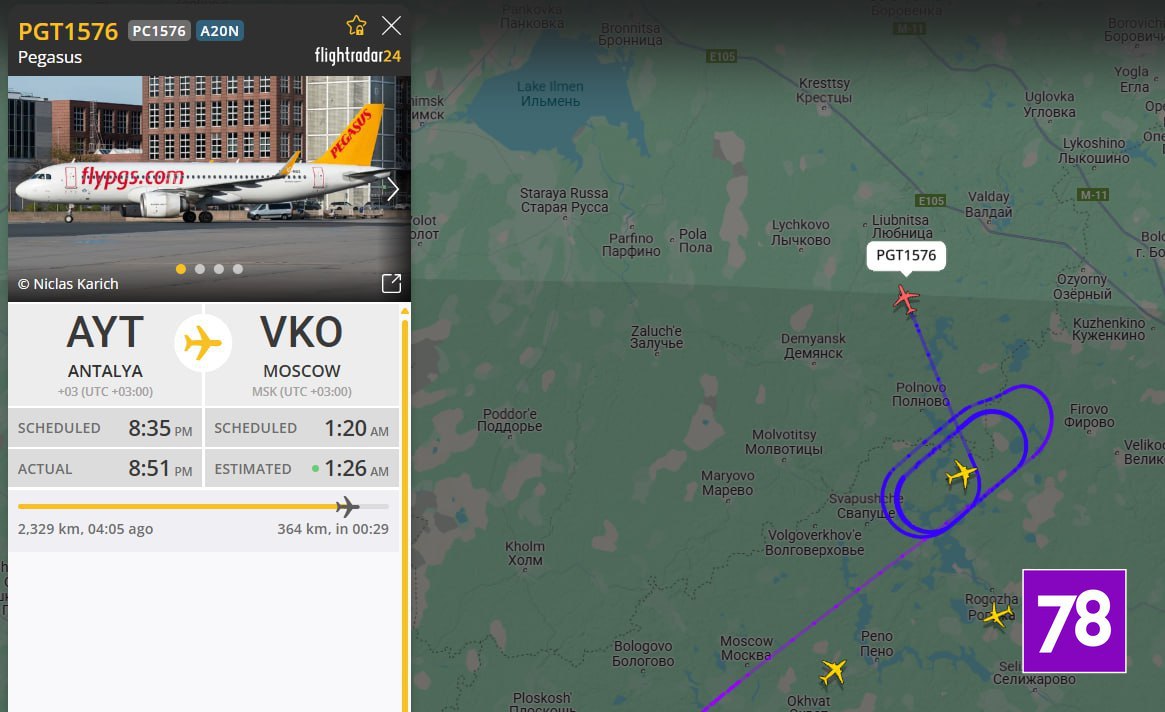Select the second photo carousel dot
This screenshot has width=1165, height=712.
tap(200, 269)
